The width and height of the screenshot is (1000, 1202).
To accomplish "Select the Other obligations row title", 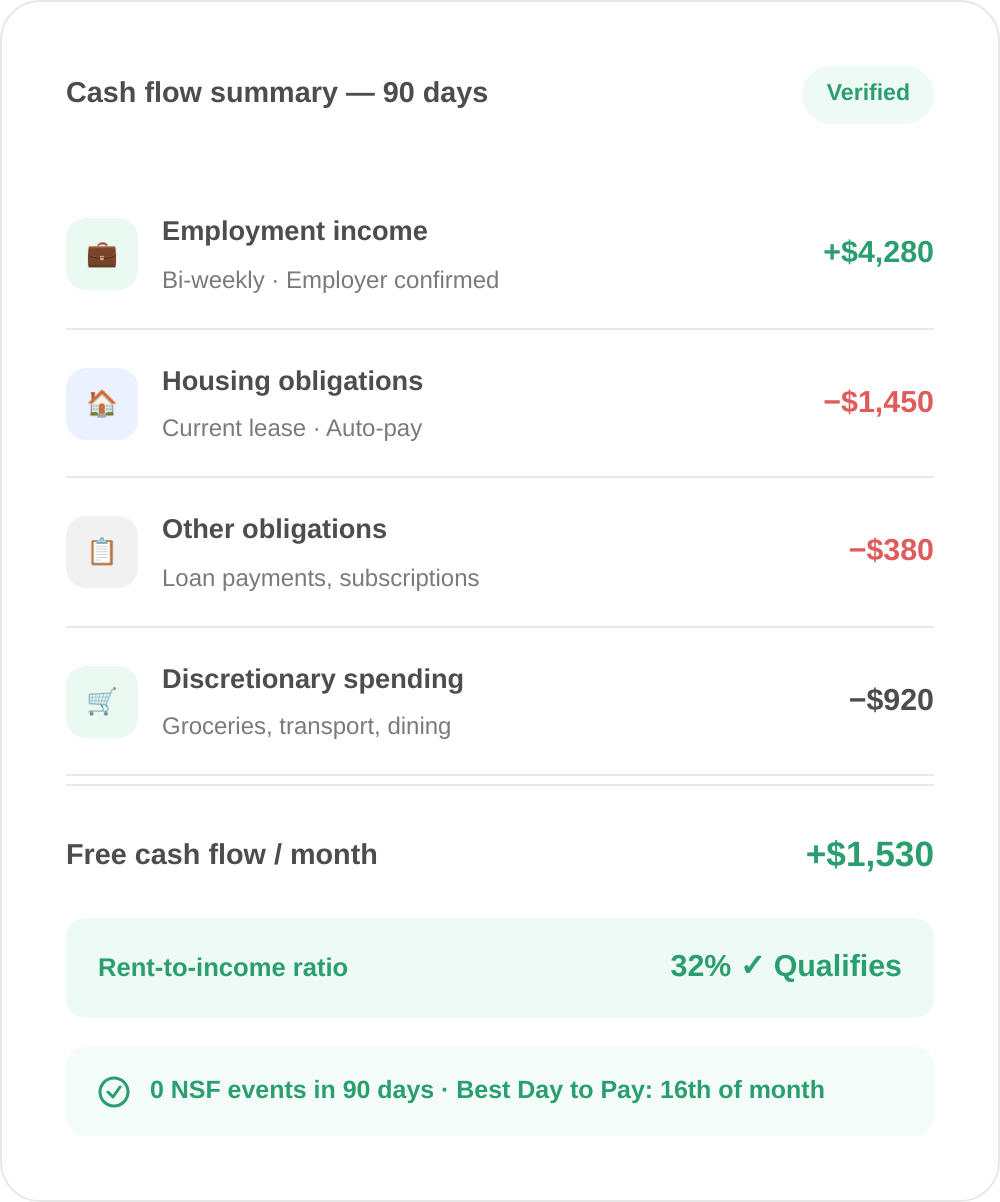I will point(275,529).
